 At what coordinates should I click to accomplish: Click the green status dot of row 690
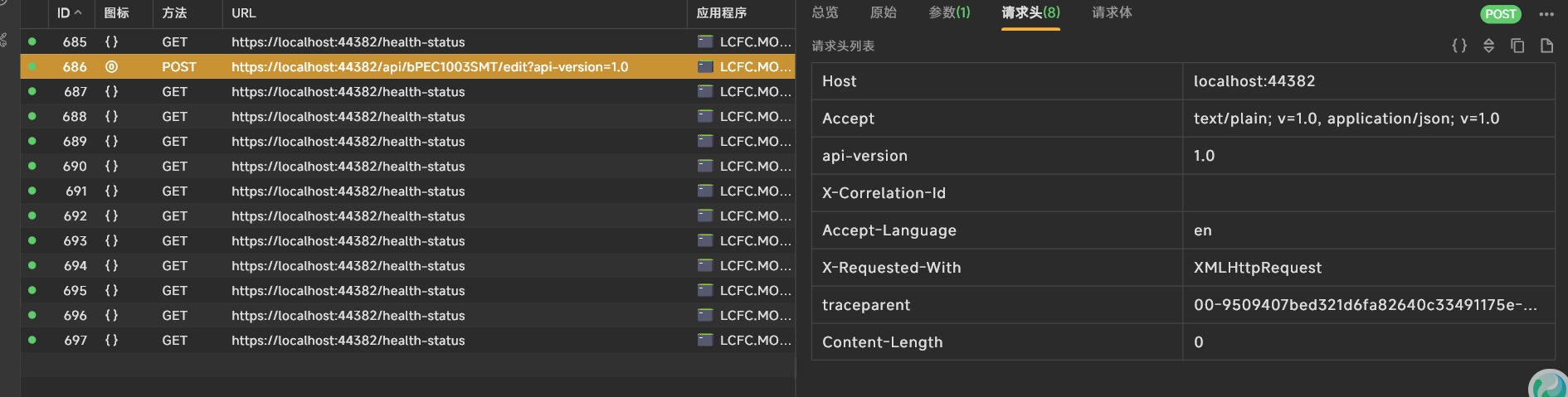[32, 166]
